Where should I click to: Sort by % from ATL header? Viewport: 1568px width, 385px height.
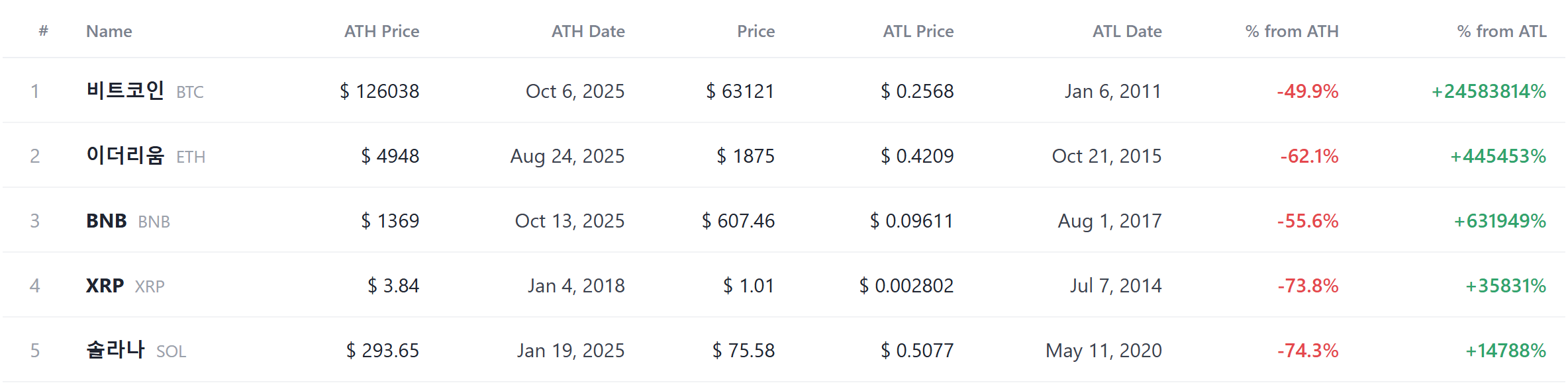pyautogui.click(x=1501, y=31)
